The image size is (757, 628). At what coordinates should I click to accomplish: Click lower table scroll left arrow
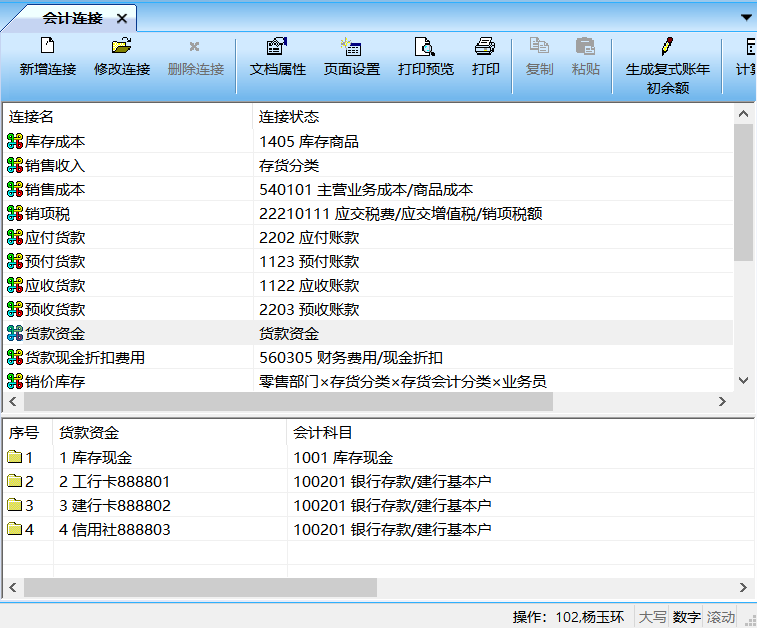tap(13, 587)
